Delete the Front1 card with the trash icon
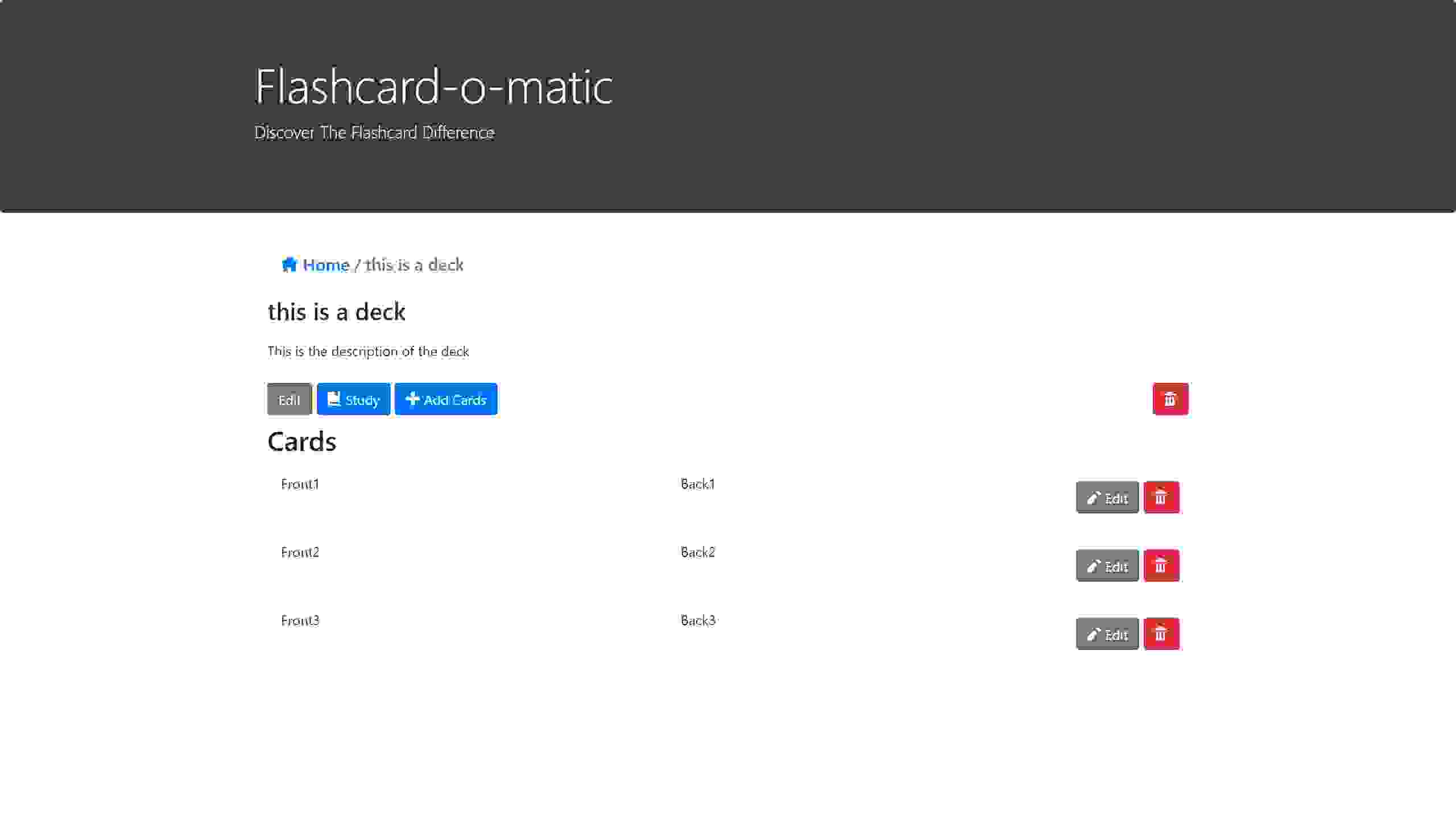 (1161, 498)
